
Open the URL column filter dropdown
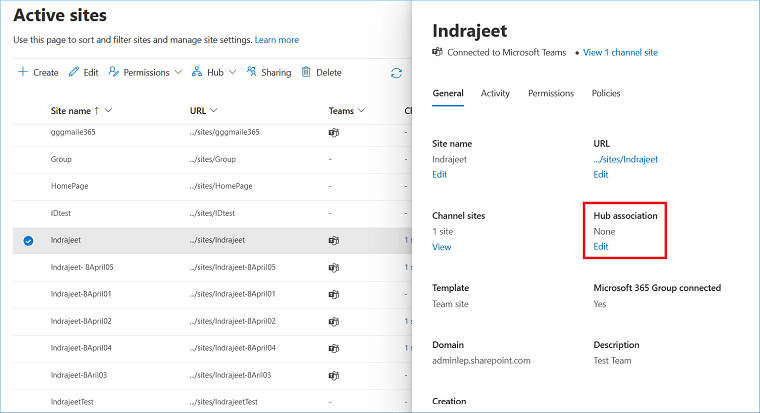point(213,111)
